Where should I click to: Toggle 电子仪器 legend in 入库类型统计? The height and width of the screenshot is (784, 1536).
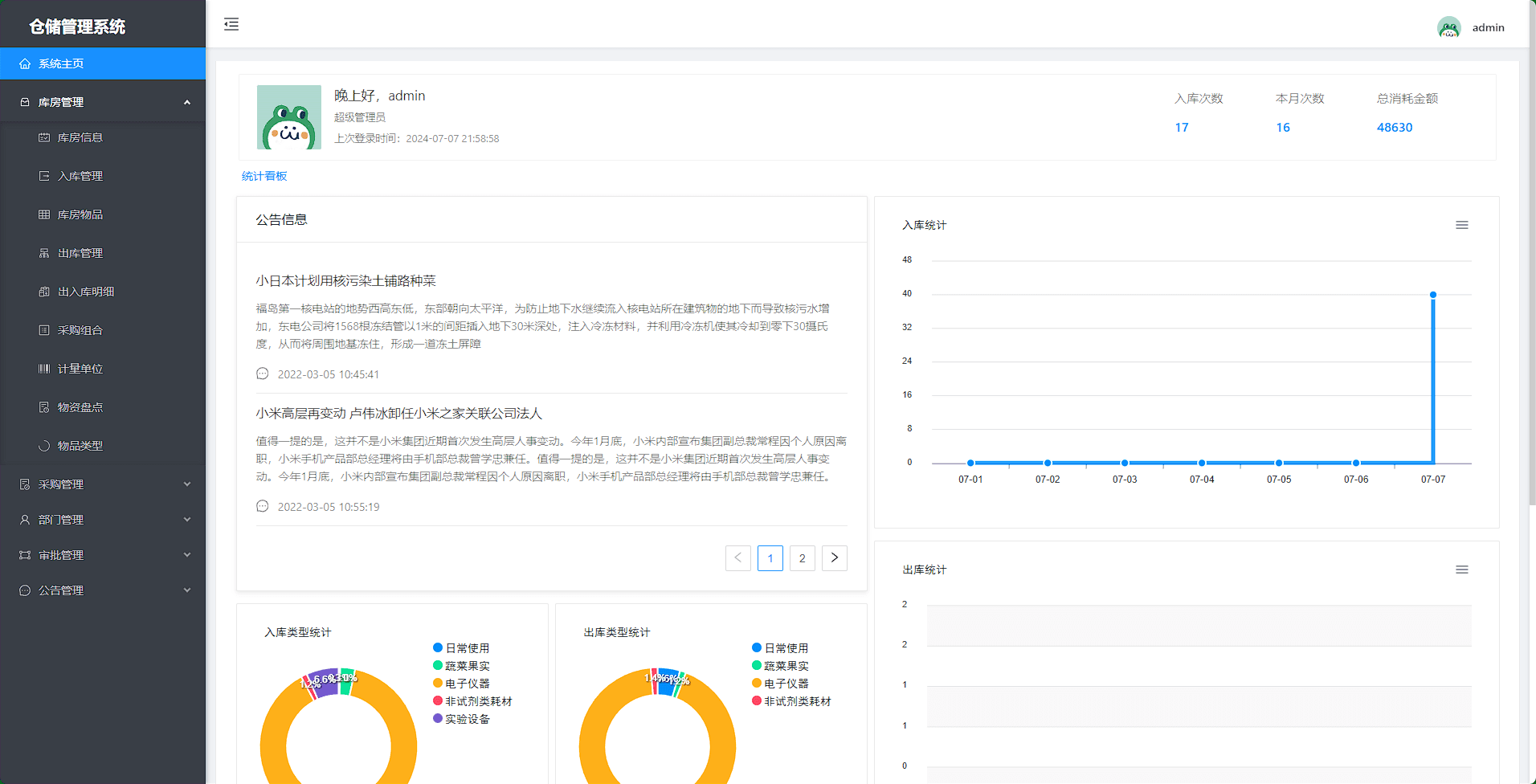[461, 684]
